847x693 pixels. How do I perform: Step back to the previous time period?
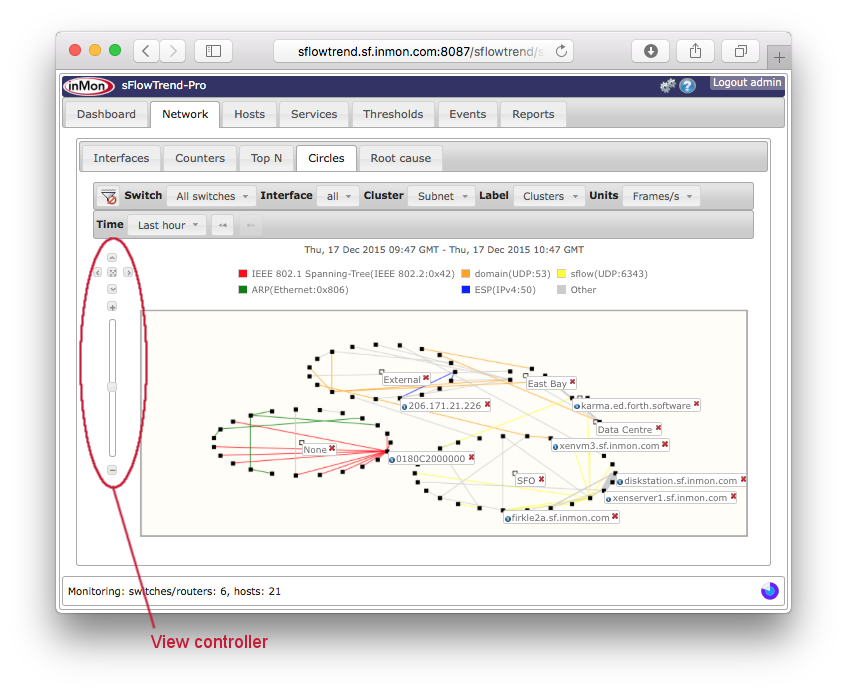tap(223, 225)
